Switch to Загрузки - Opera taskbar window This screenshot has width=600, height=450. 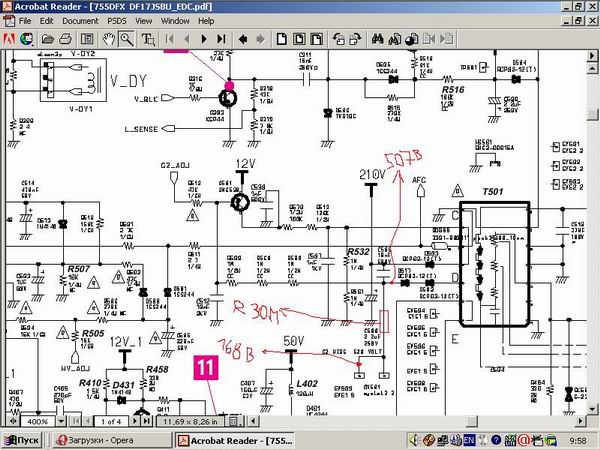click(111, 440)
